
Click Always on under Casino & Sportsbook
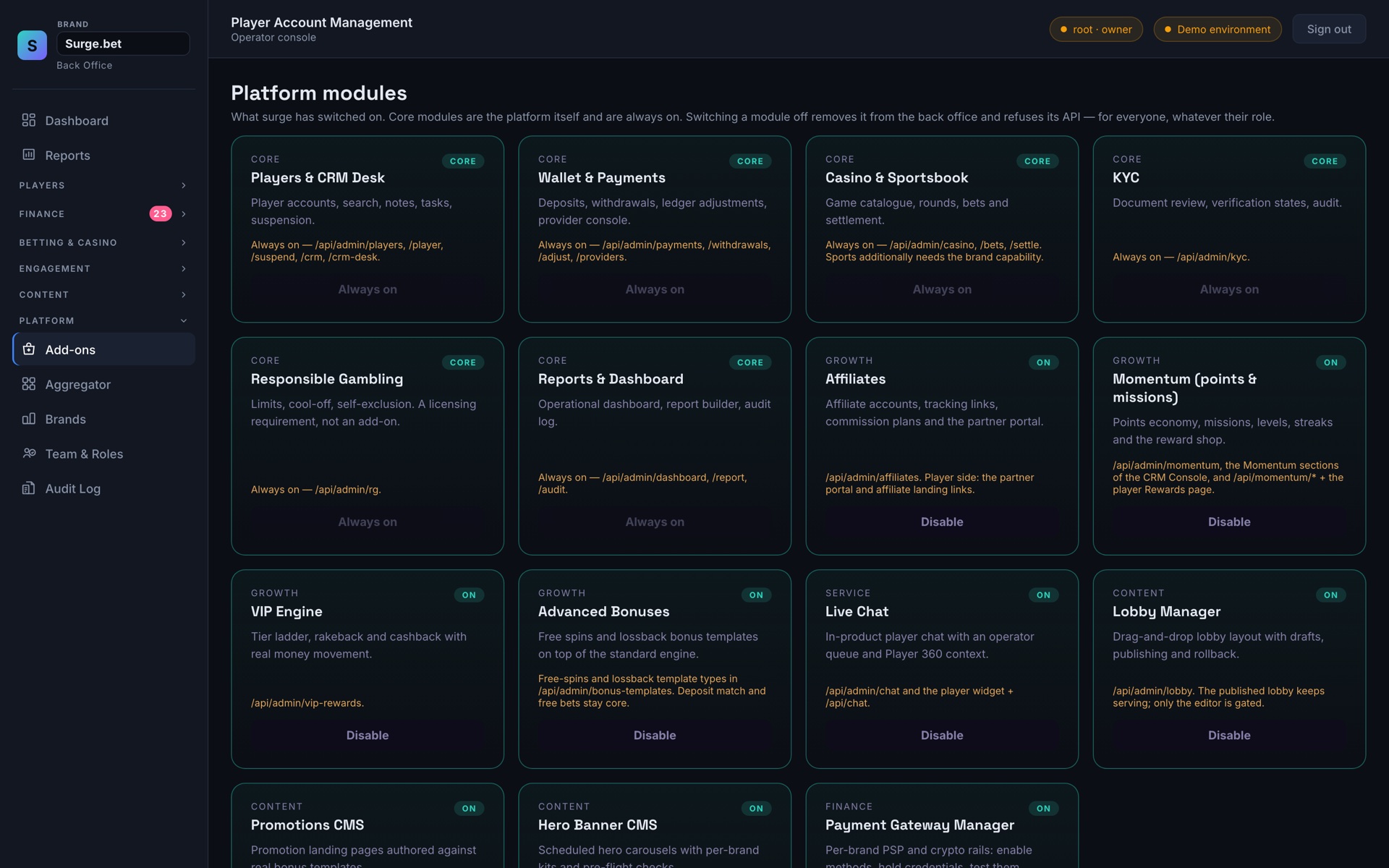click(942, 289)
